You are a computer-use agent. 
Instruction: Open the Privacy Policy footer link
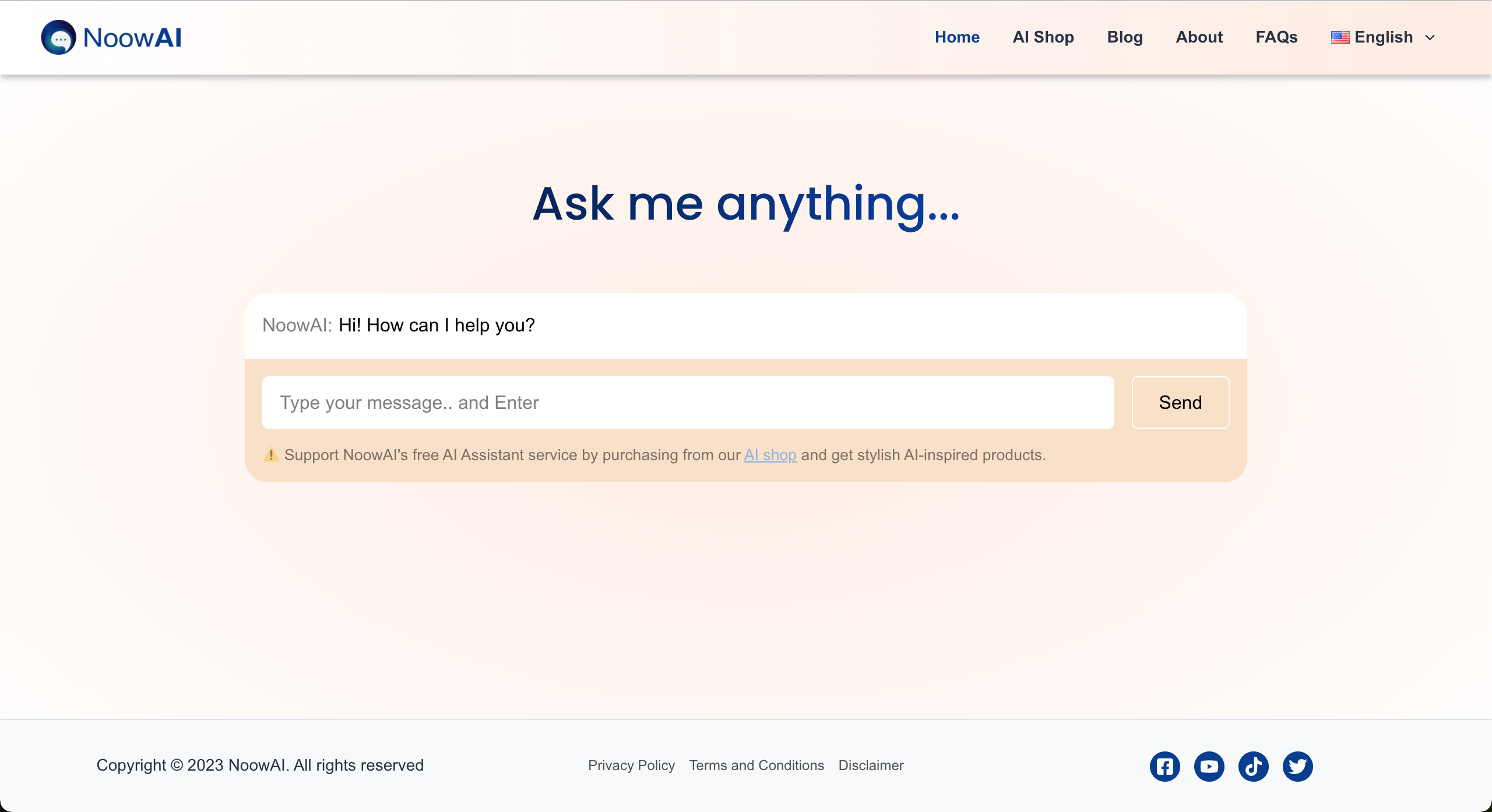click(631, 765)
